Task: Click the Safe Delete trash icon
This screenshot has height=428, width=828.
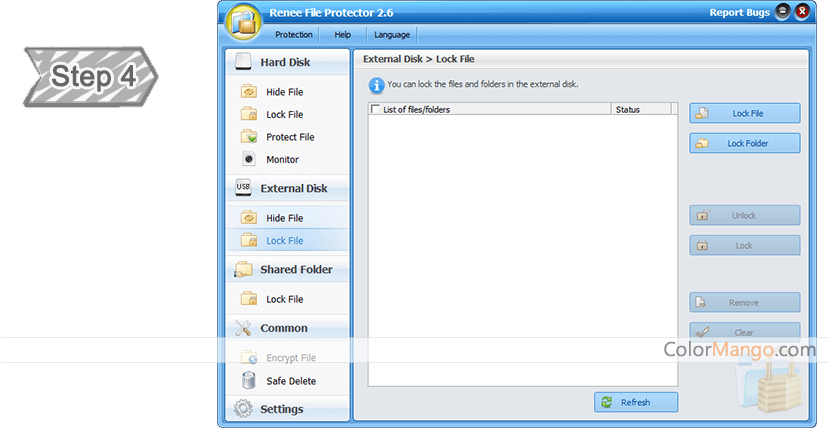Action: 248,381
